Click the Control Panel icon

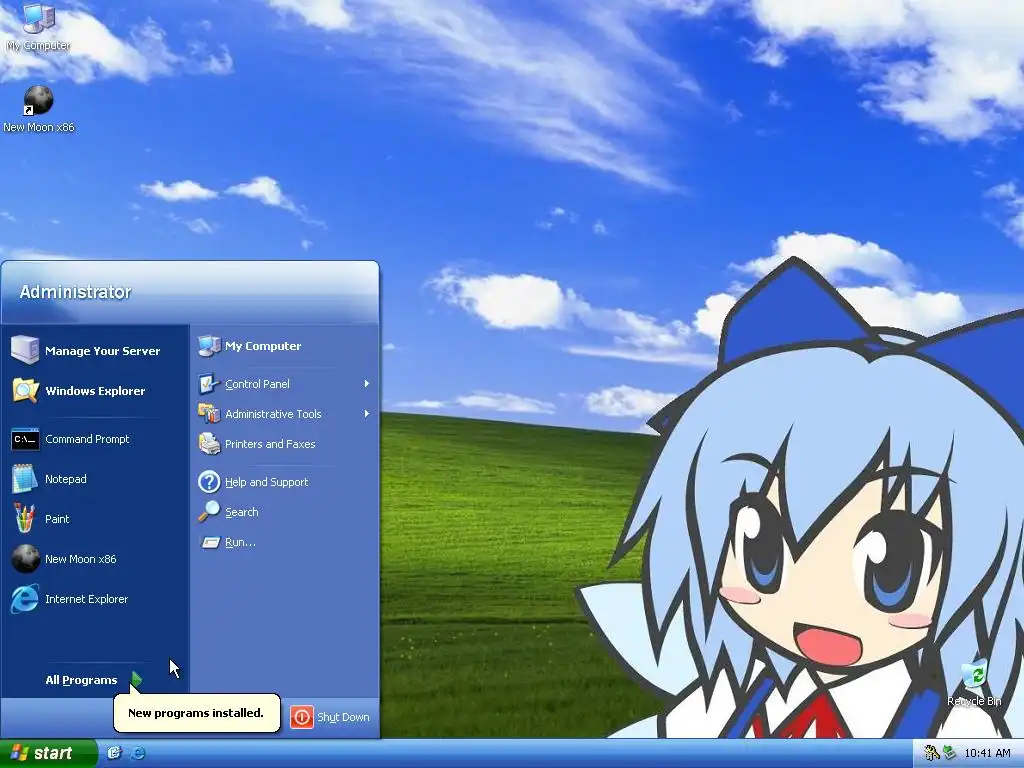pyautogui.click(x=209, y=384)
